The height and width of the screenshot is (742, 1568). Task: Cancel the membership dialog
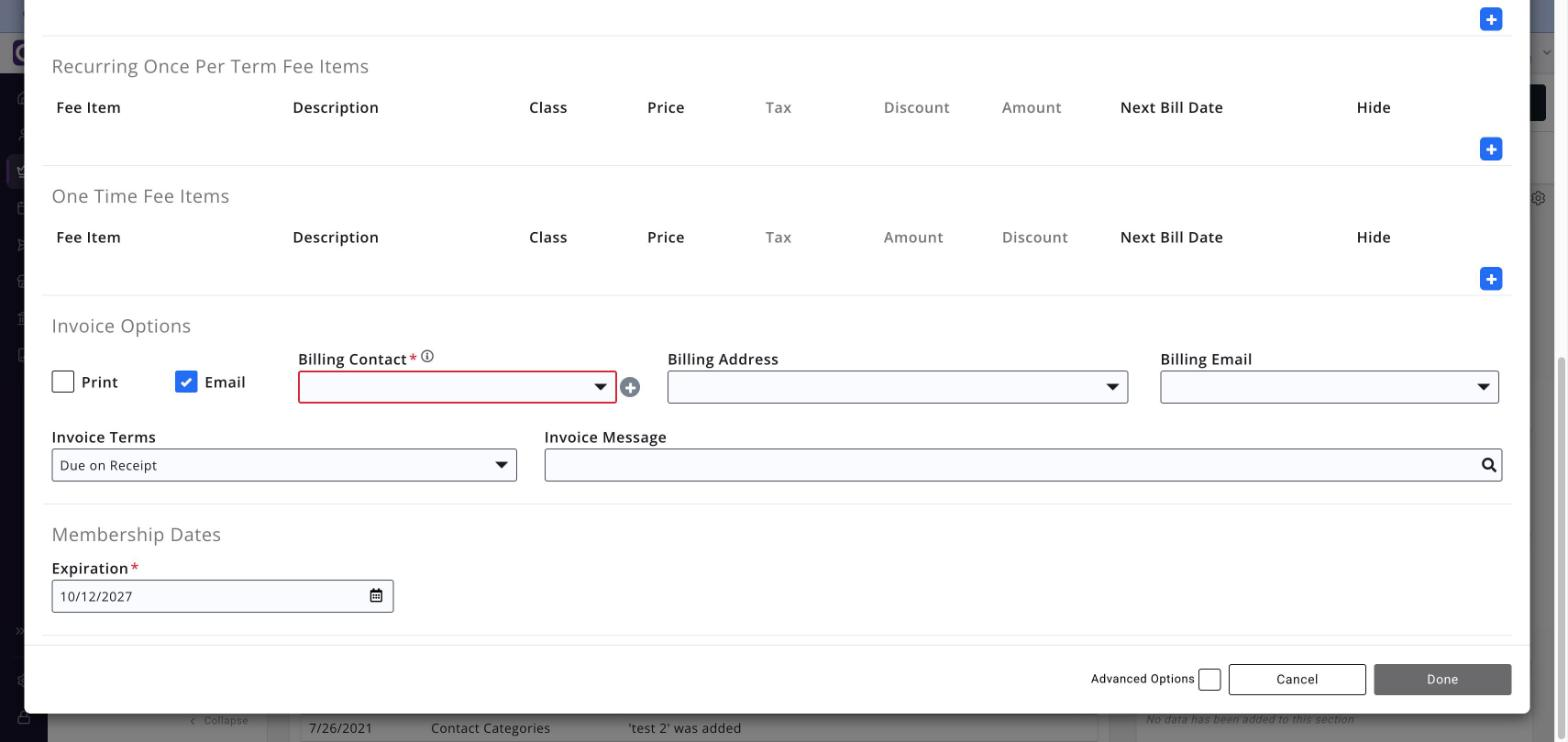[x=1297, y=679]
